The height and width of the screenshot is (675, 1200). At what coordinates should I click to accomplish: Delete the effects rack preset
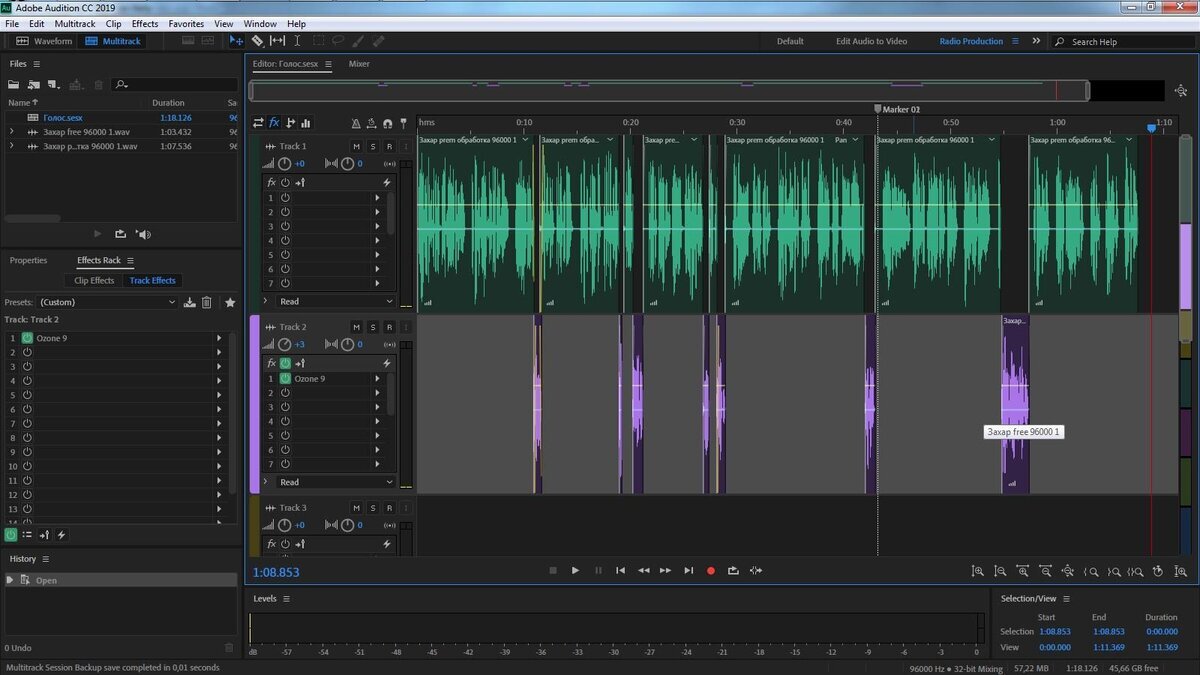[x=207, y=302]
